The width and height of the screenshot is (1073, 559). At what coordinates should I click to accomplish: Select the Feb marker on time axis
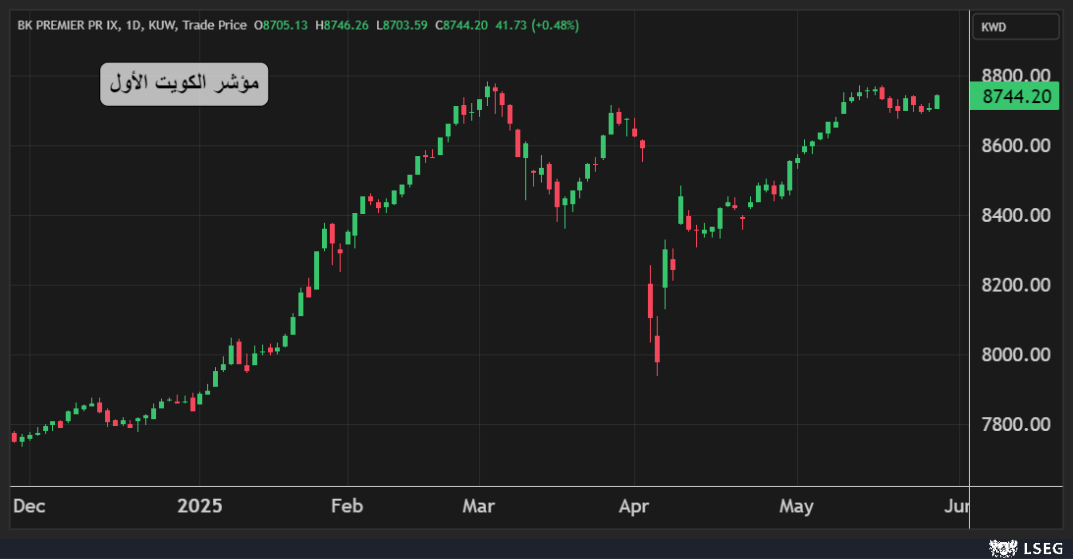click(x=346, y=507)
